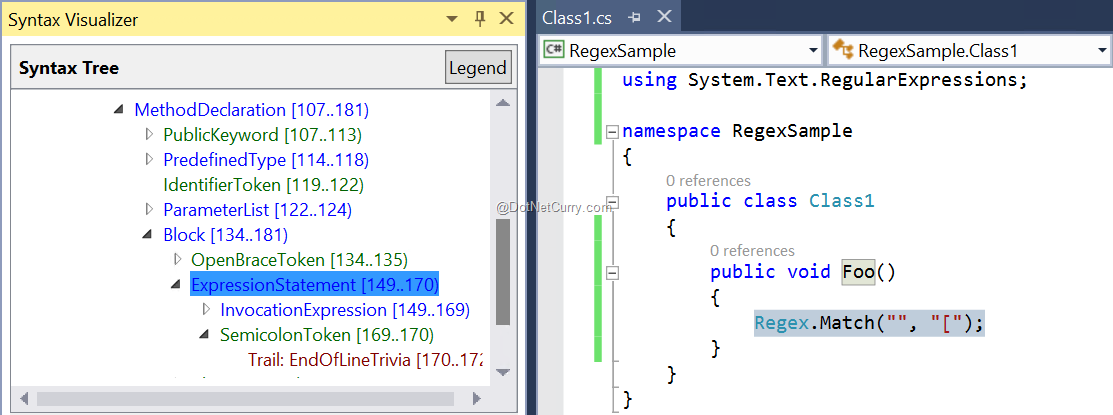The width and height of the screenshot is (1113, 415).
Task: Select InvocationExpression [149..169) tree row
Action: (x=345, y=310)
